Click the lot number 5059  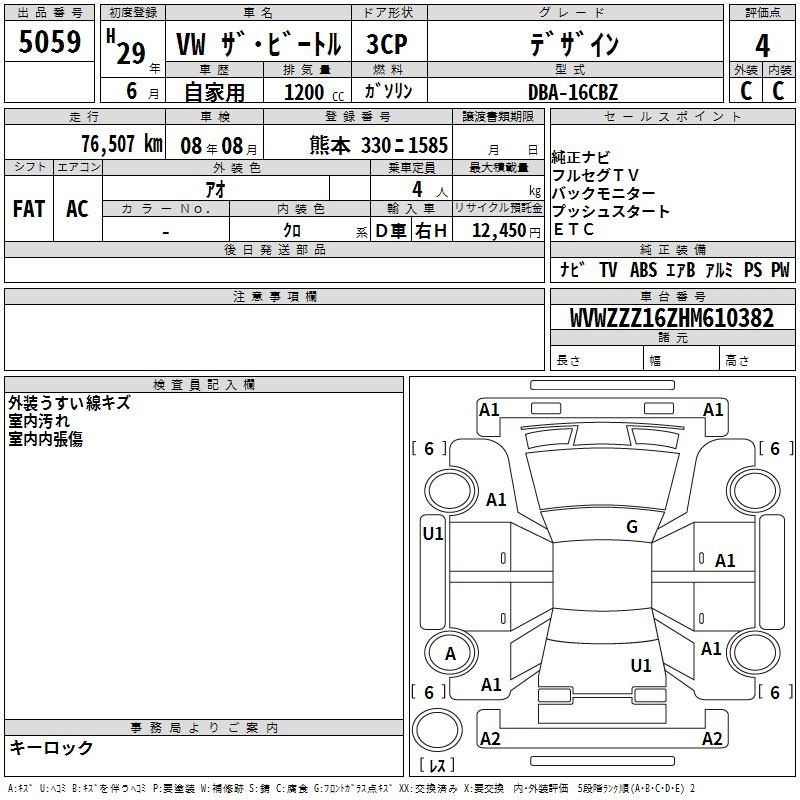(x=50, y=42)
